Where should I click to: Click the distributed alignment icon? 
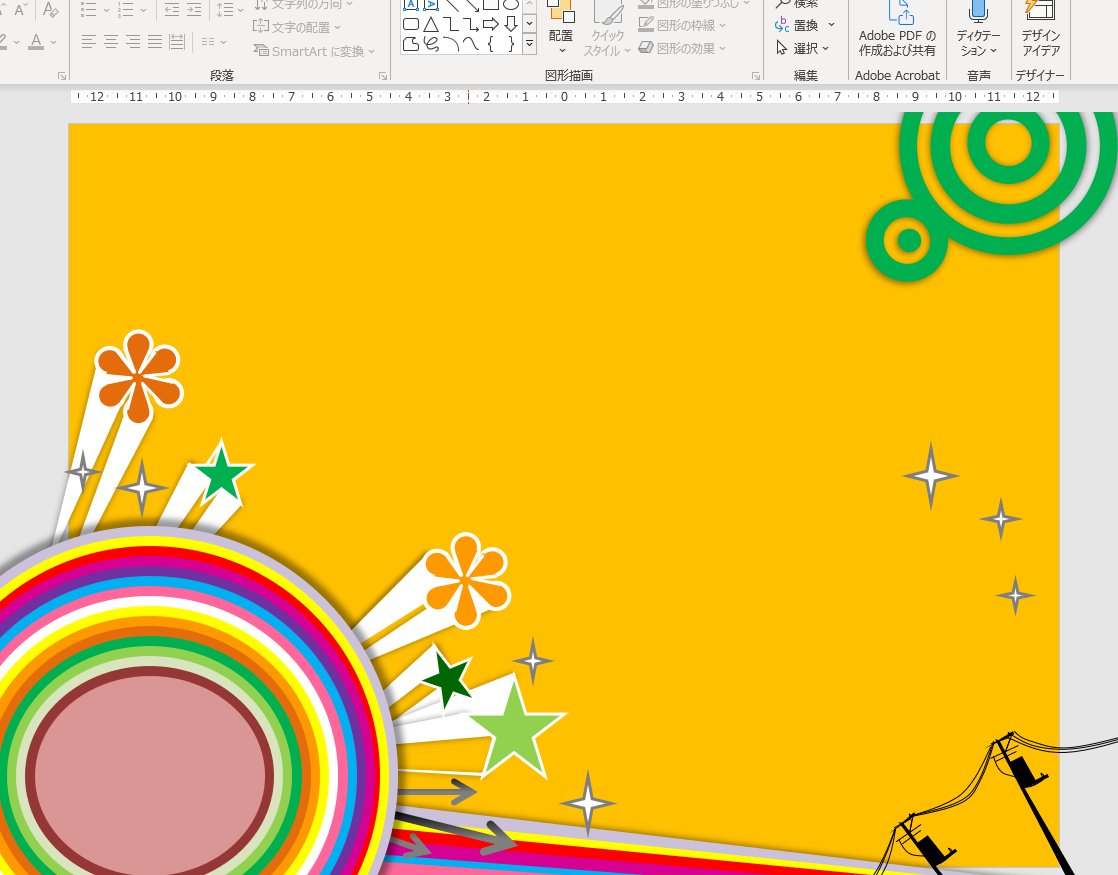point(177,42)
